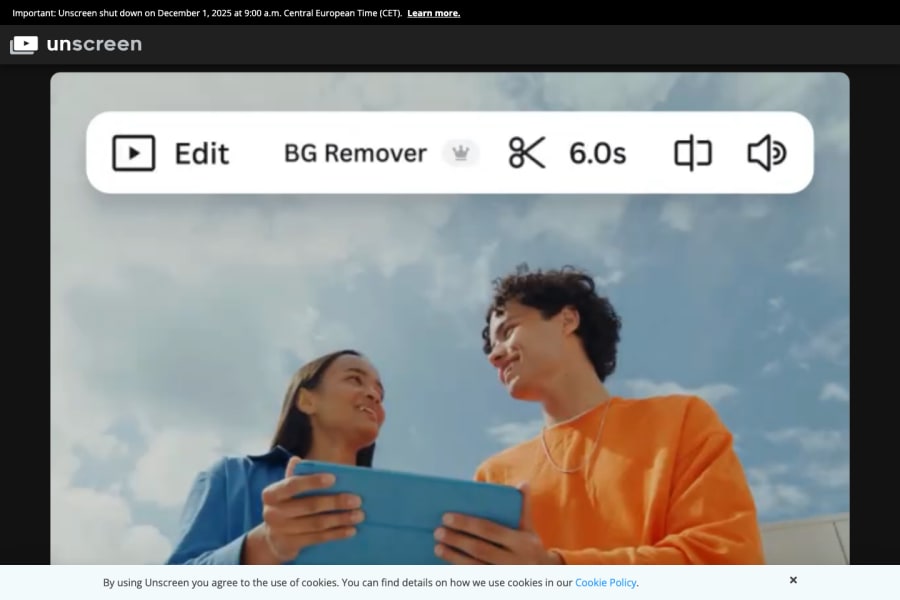900x600 pixels.
Task: Dismiss the cookie notice with the × button
Action: 793,580
